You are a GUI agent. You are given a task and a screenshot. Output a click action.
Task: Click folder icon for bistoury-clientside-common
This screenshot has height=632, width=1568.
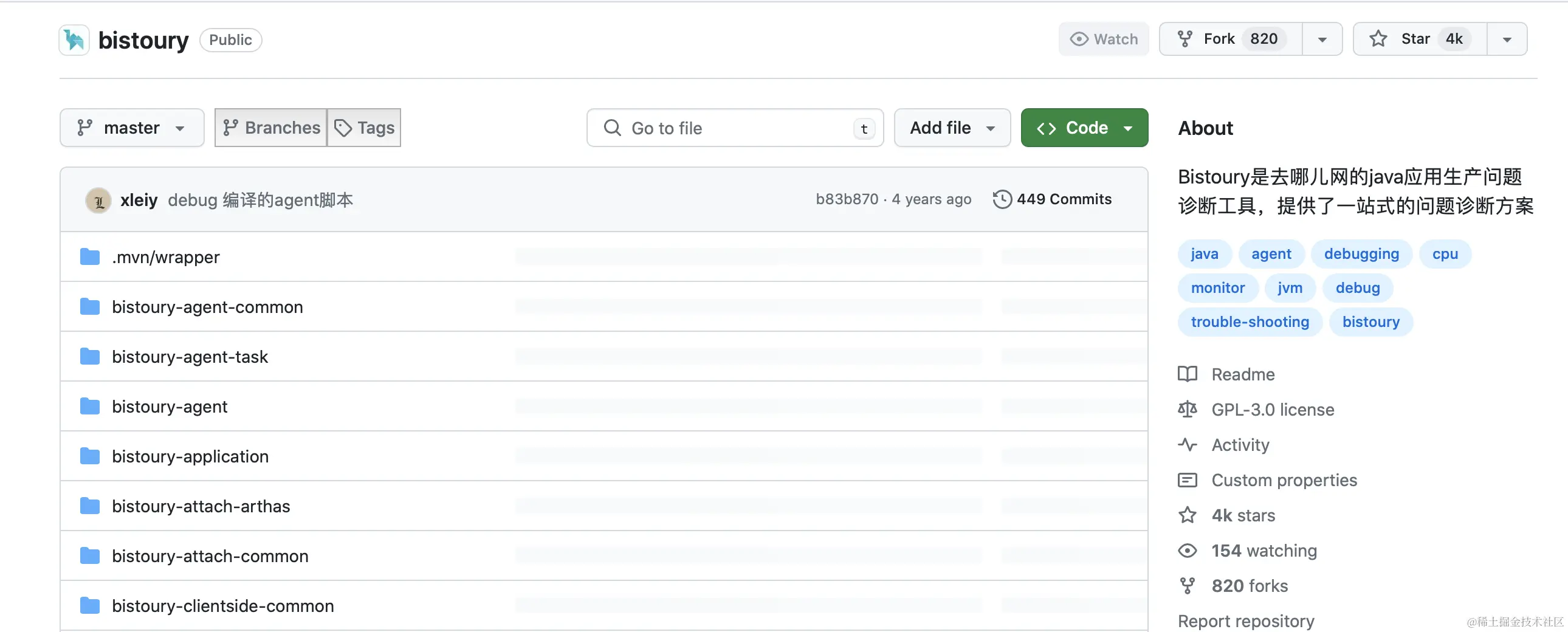click(90, 606)
